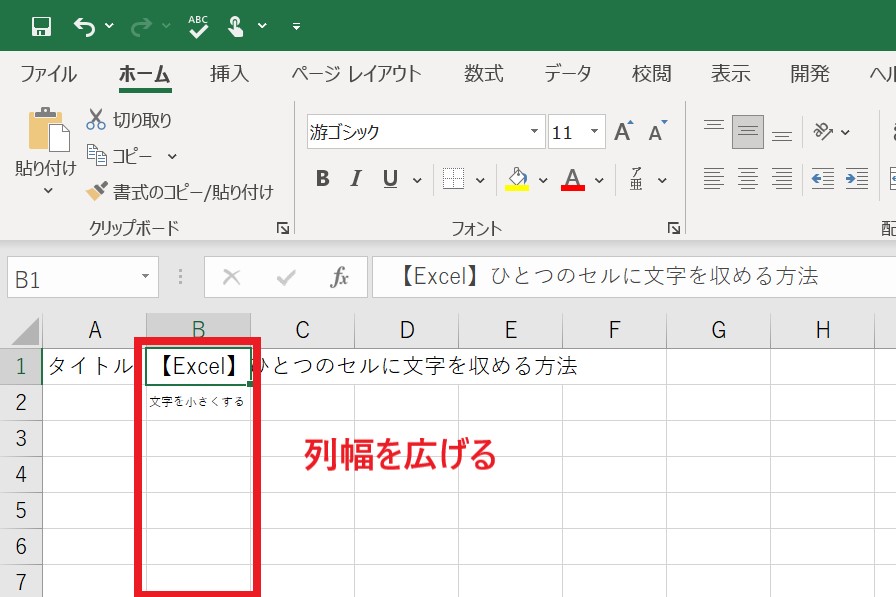
Task: Undo the last action
Action: click(85, 26)
